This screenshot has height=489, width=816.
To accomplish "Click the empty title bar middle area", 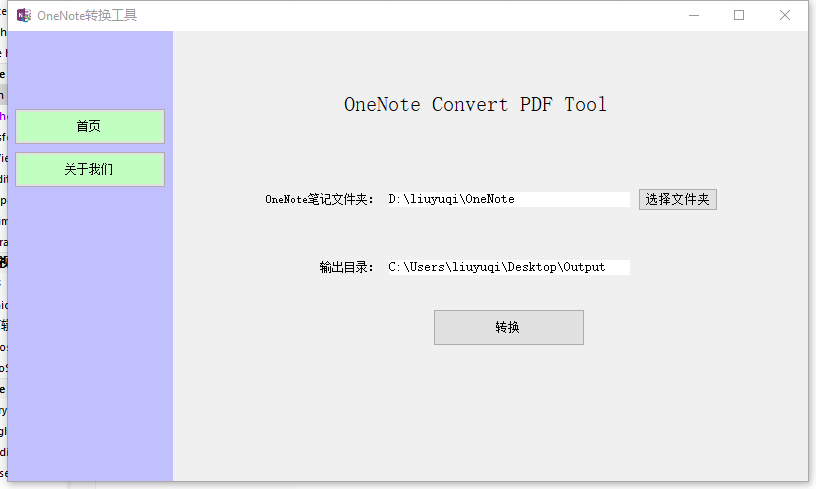I will (400, 15).
